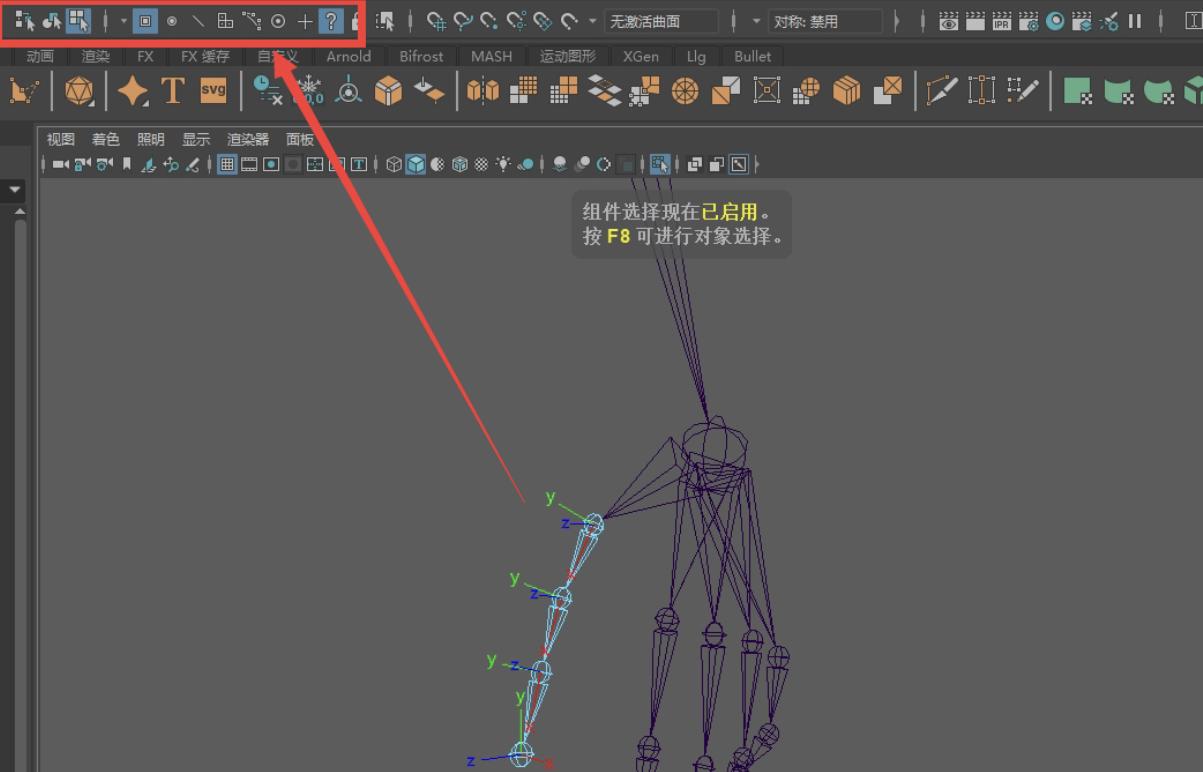
Task: Click the select by hierarchy button
Action: 24,20
